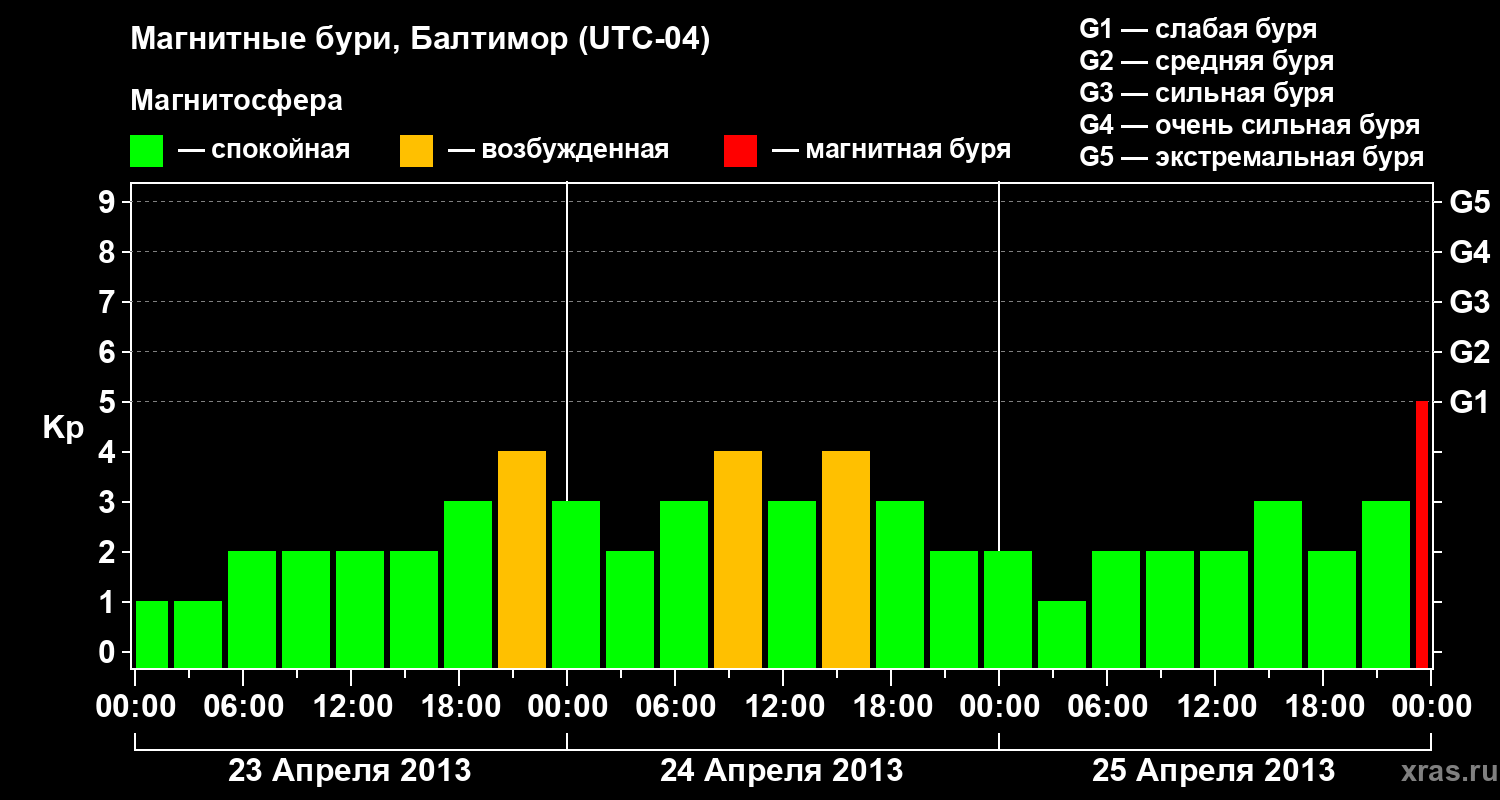
Task: Click the Kp 1 green bar on 25 April
Action: [1062, 634]
